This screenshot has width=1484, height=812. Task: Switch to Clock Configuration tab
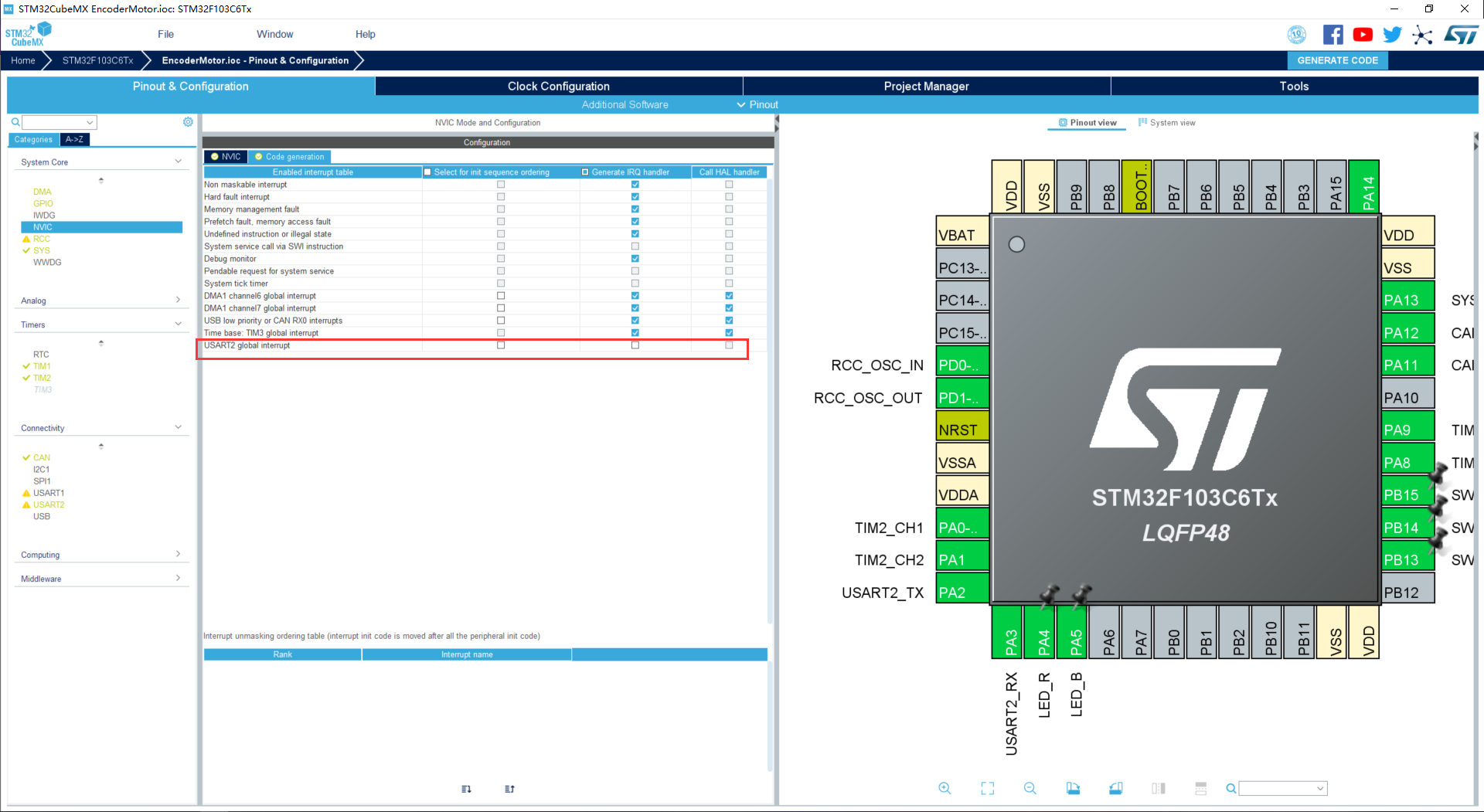tap(559, 86)
